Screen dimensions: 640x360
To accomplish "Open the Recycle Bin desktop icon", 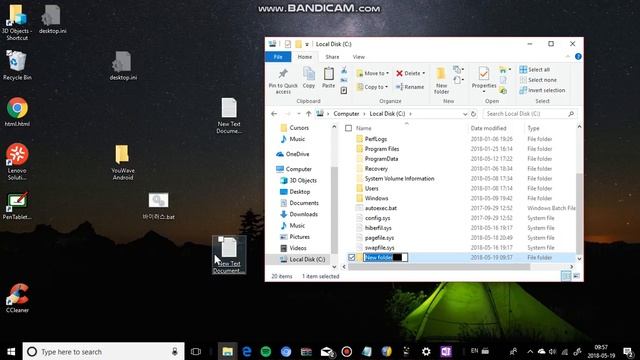I will (x=17, y=65).
